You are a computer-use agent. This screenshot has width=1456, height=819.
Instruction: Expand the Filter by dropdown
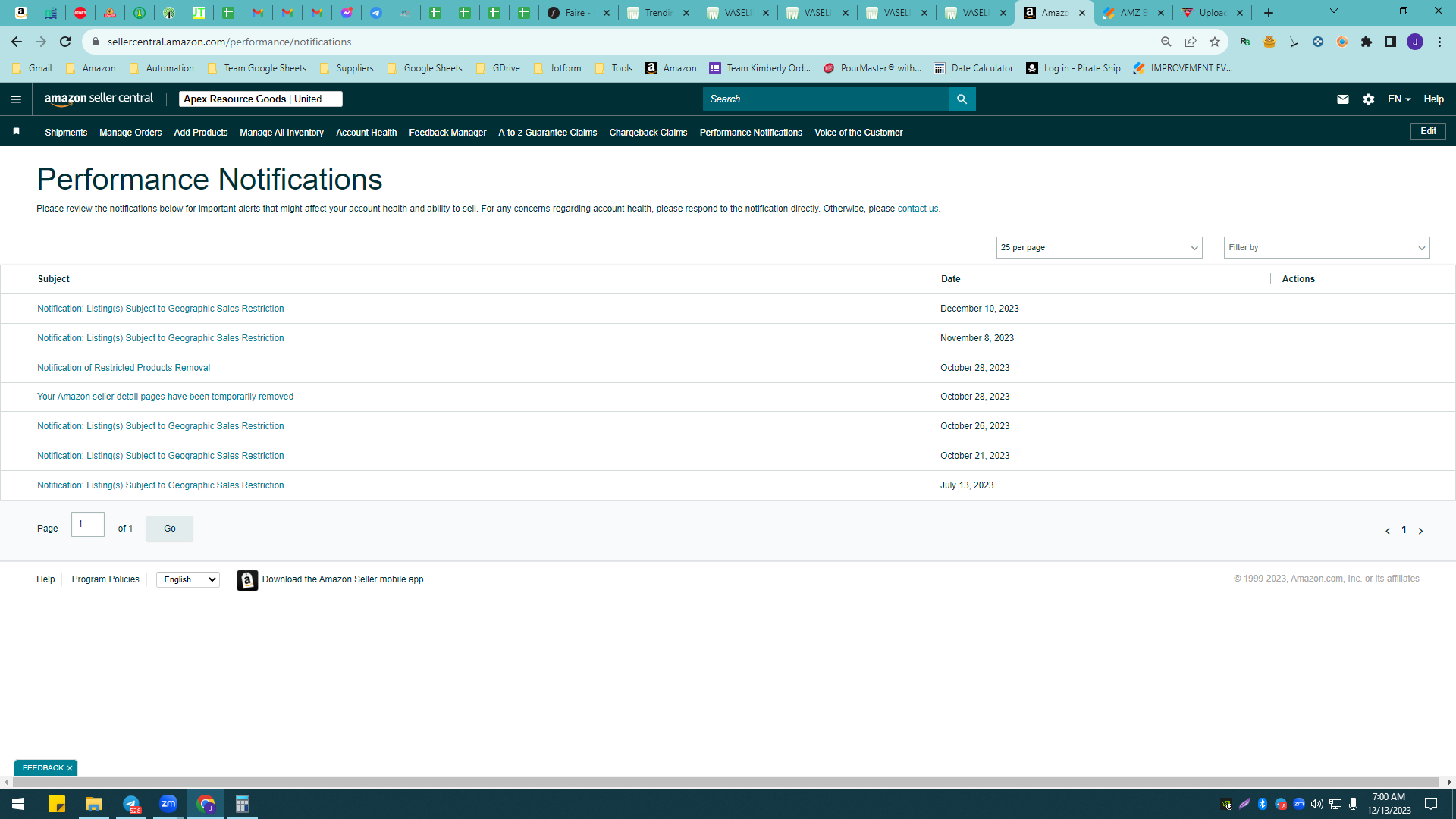pyautogui.click(x=1326, y=248)
